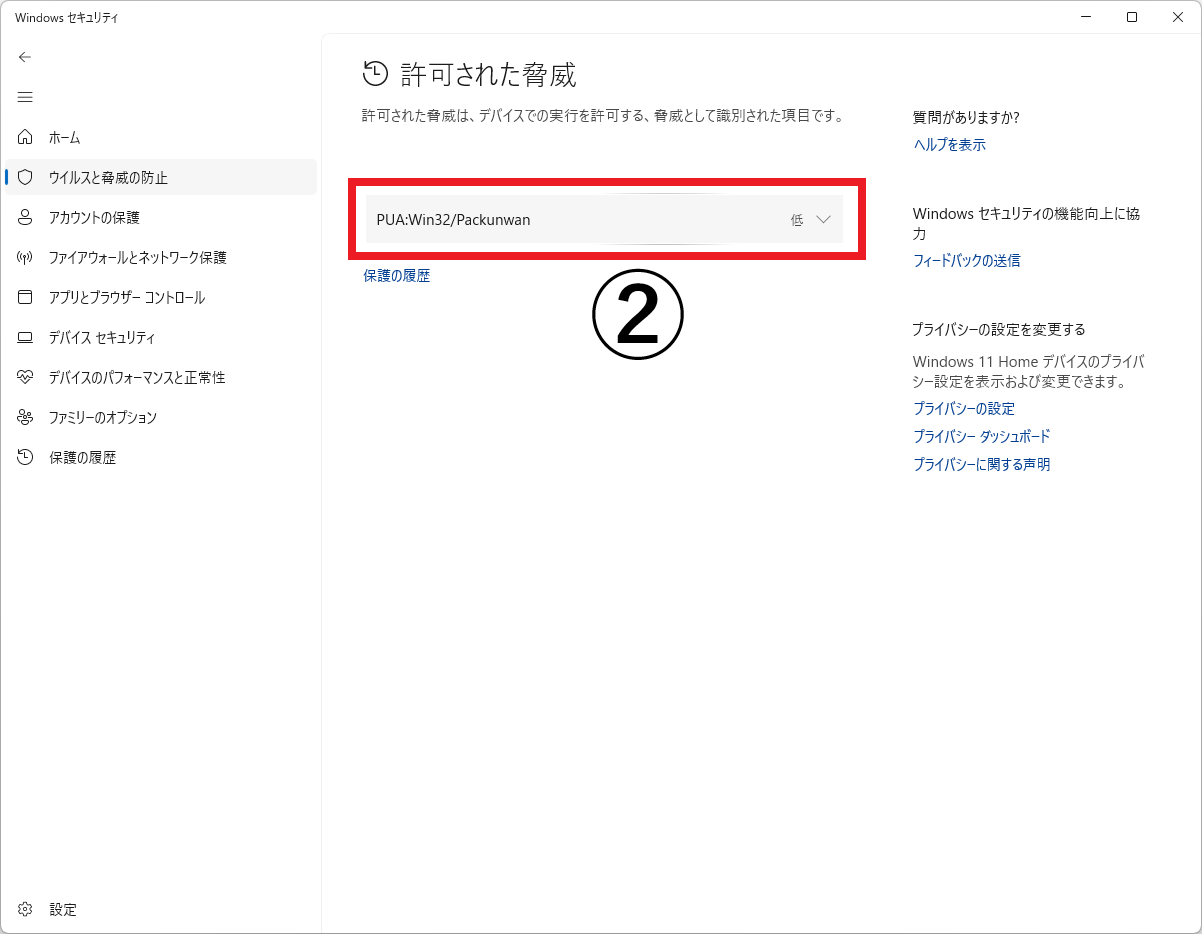Click the firewall network signal icon
Viewport: 1202px width, 934px height.
[26, 257]
